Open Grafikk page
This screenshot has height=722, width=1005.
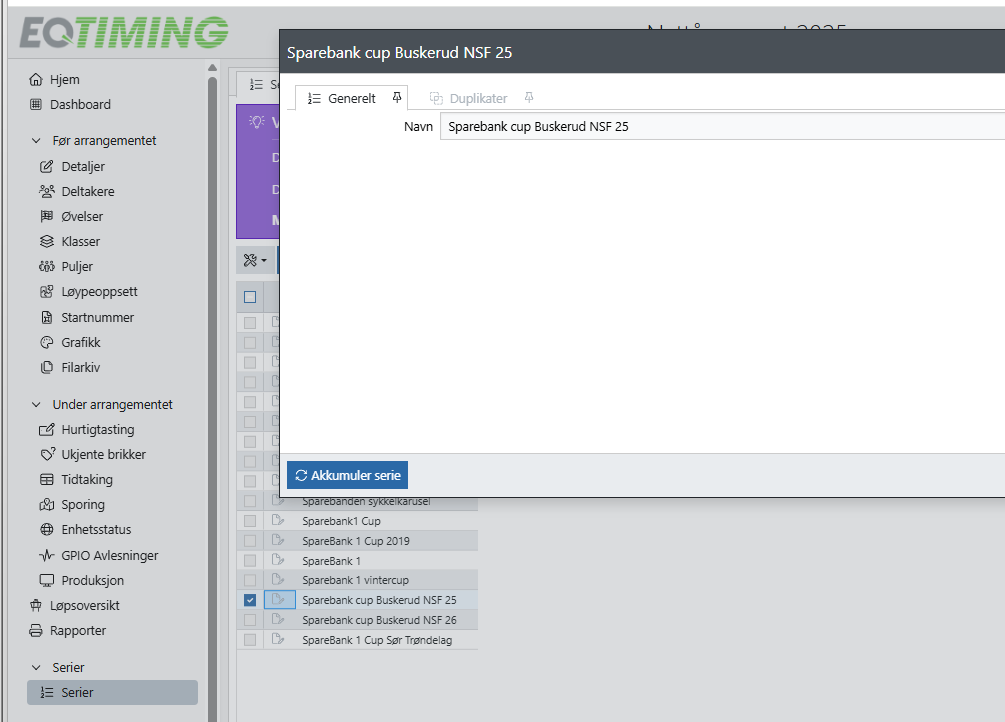click(70, 342)
